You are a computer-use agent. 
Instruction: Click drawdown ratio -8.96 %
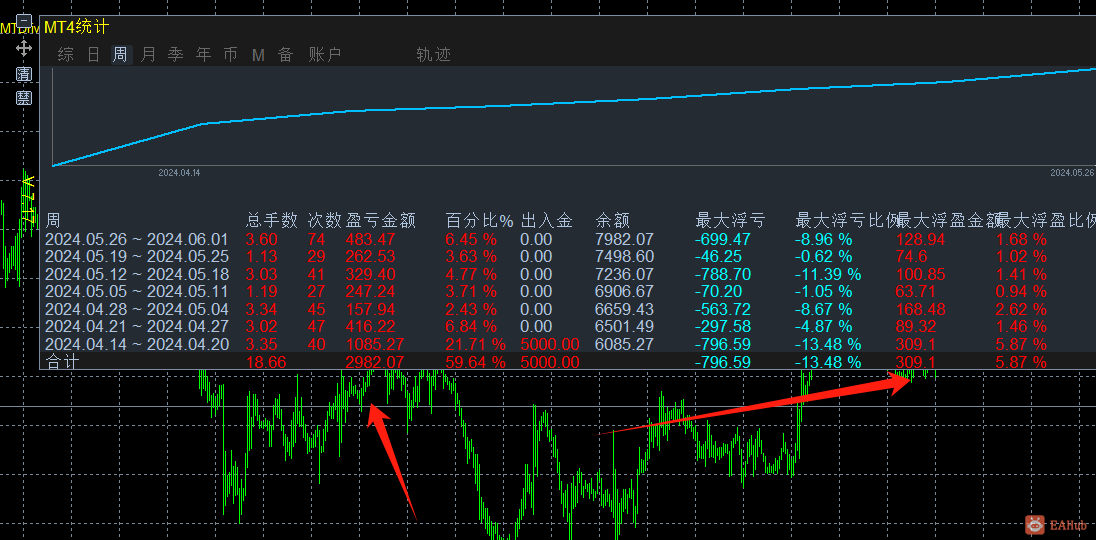coord(824,240)
